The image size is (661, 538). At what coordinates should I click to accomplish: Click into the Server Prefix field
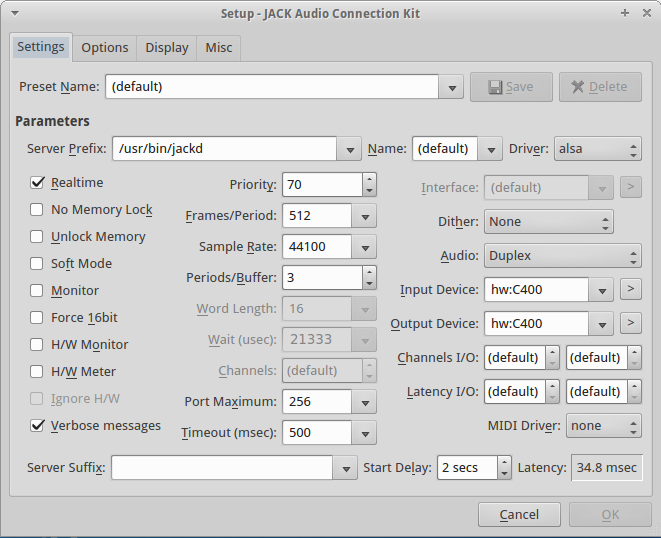tap(224, 149)
